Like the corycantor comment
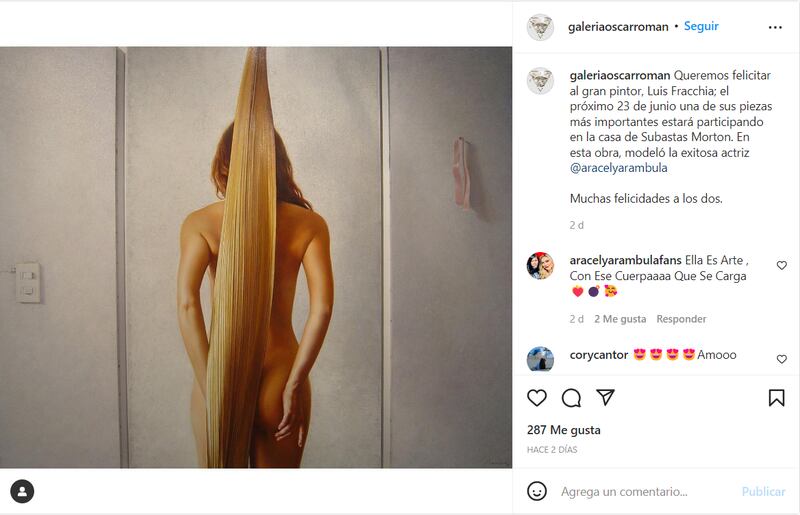This screenshot has width=800, height=515. point(781,359)
